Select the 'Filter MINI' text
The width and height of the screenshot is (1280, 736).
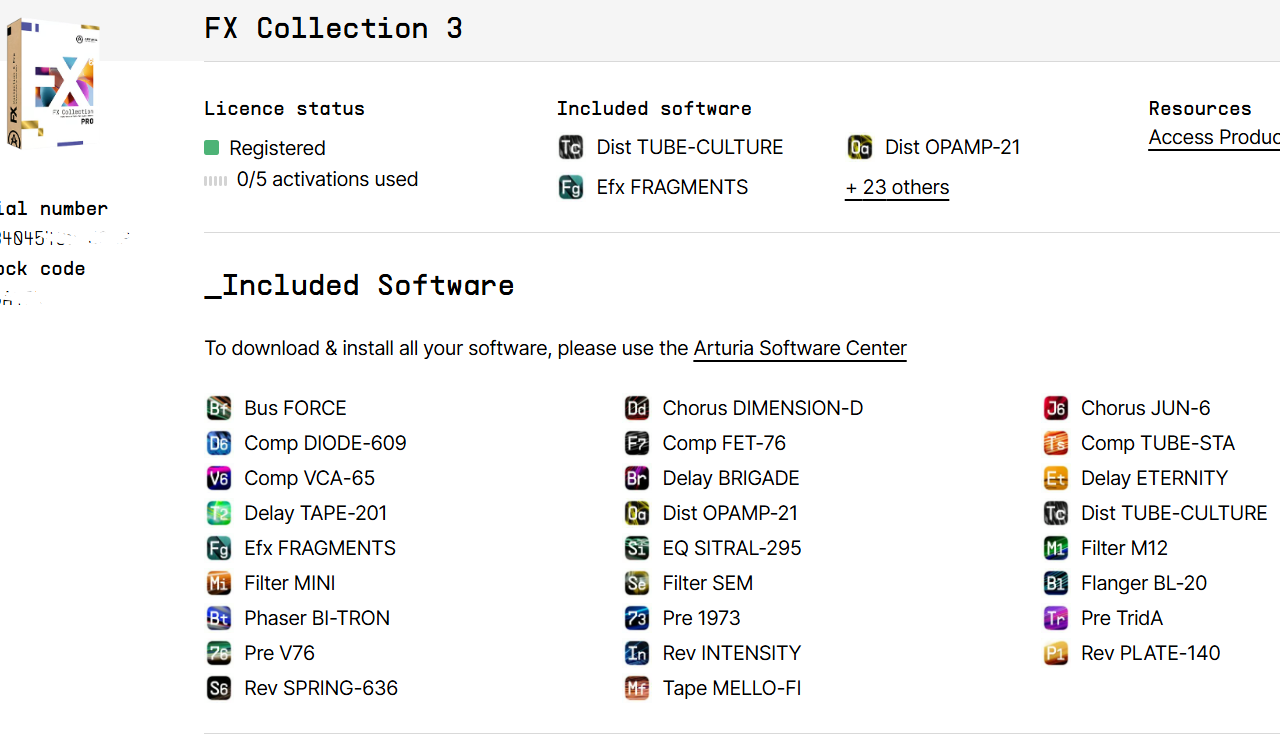point(289,583)
